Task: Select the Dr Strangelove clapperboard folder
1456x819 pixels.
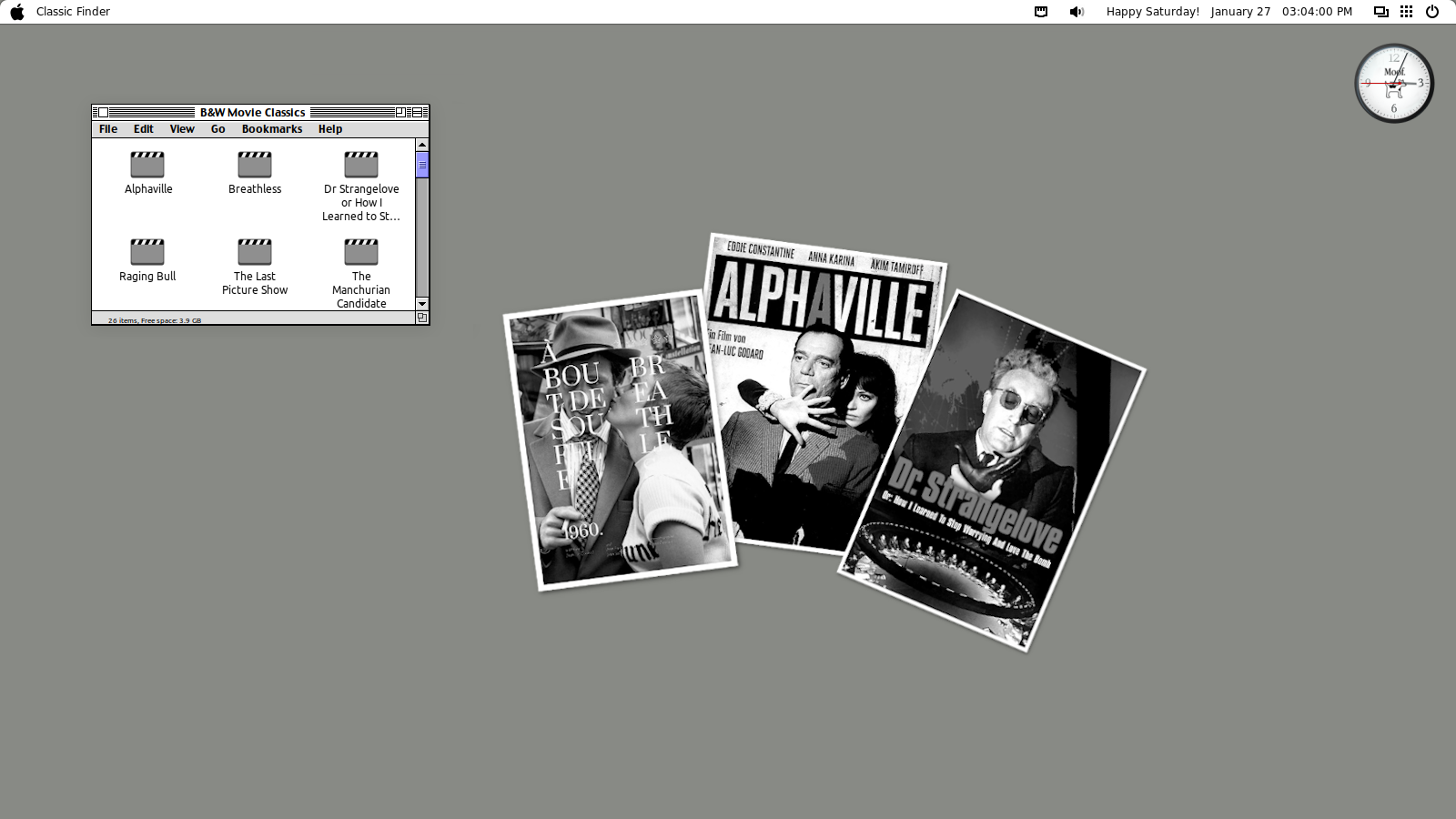Action: (361, 165)
